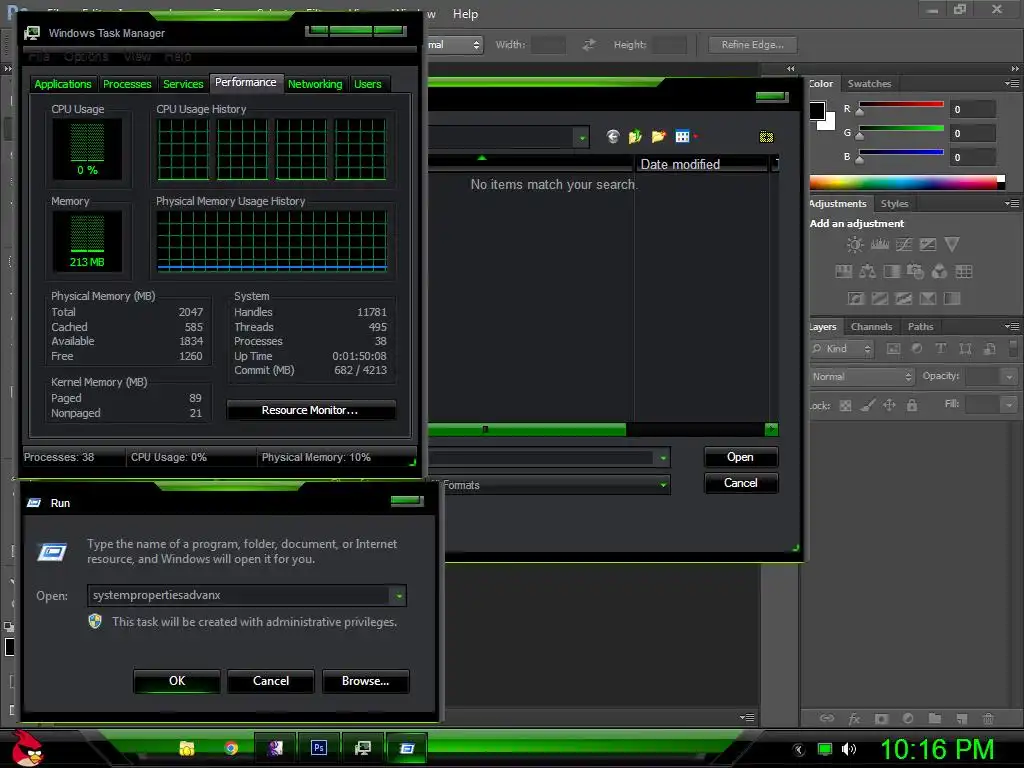Toggle lock image pixels brush icon
Image resolution: width=1024 pixels, height=768 pixels.
point(867,406)
